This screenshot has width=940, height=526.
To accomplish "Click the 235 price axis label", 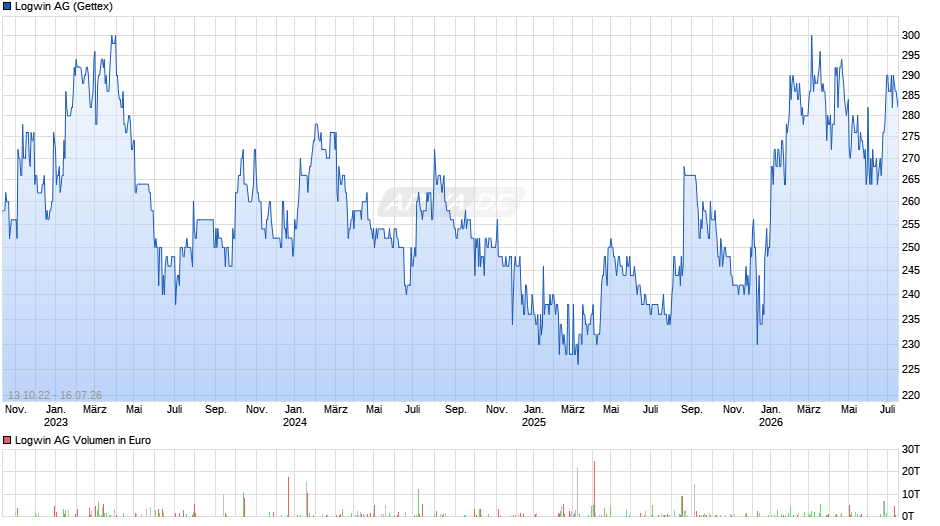I will pos(911,319).
